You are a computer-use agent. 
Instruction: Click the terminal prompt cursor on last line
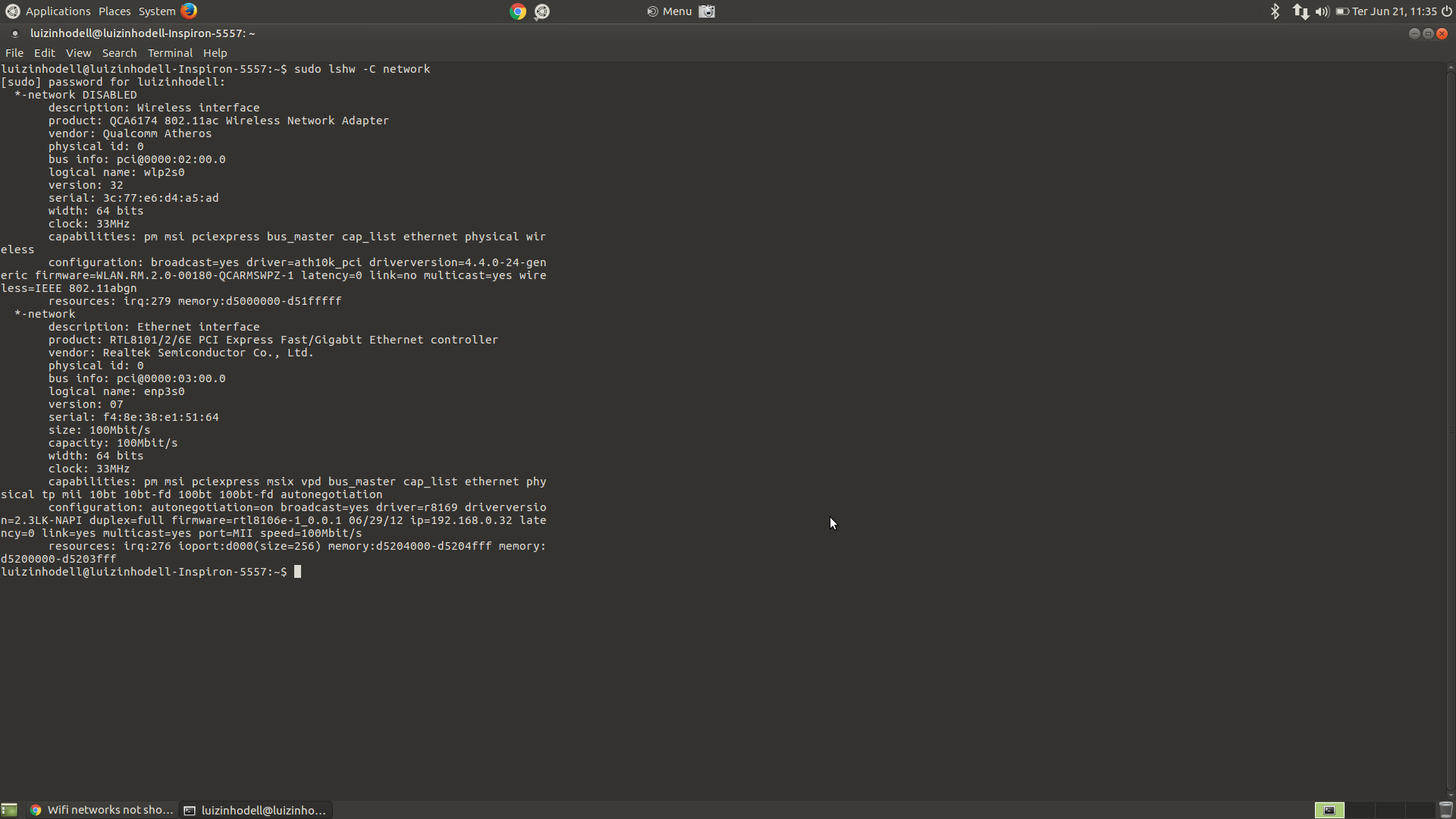(298, 572)
